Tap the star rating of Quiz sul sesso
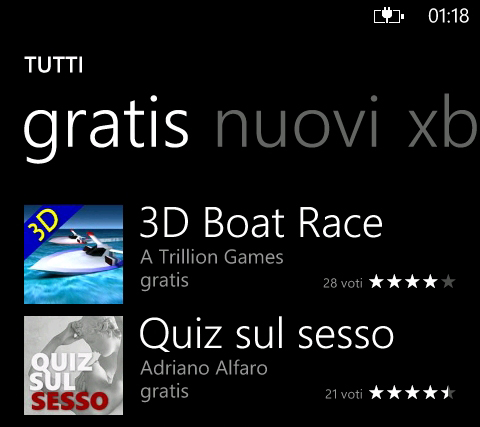 point(412,393)
